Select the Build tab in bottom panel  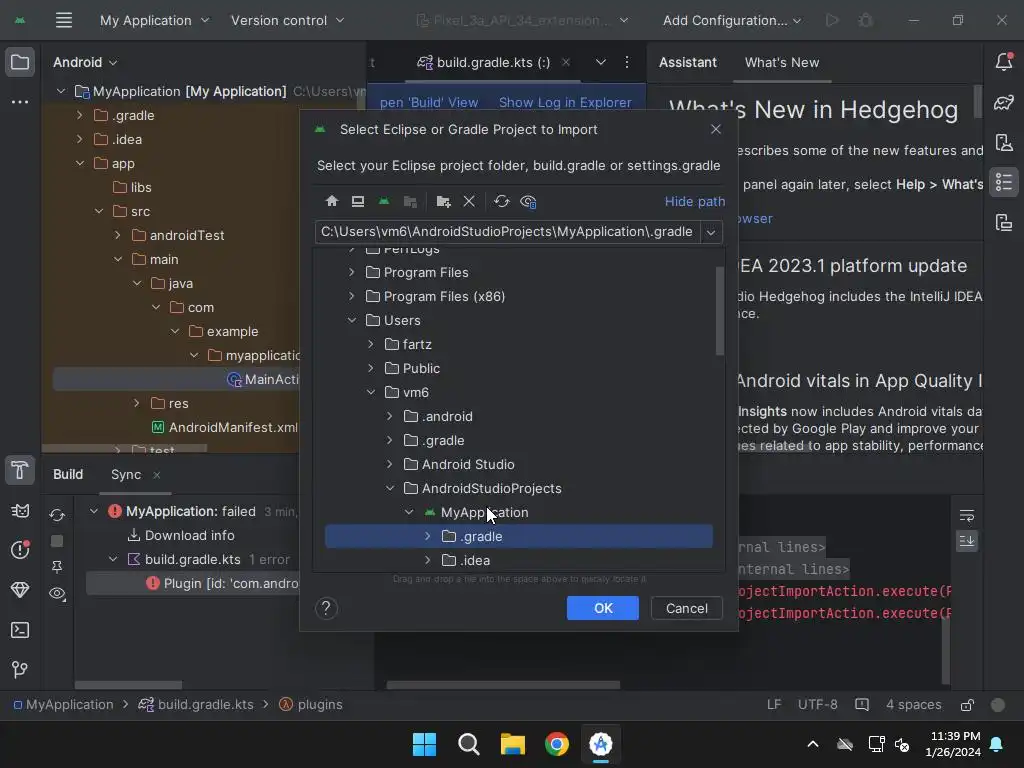pos(68,474)
